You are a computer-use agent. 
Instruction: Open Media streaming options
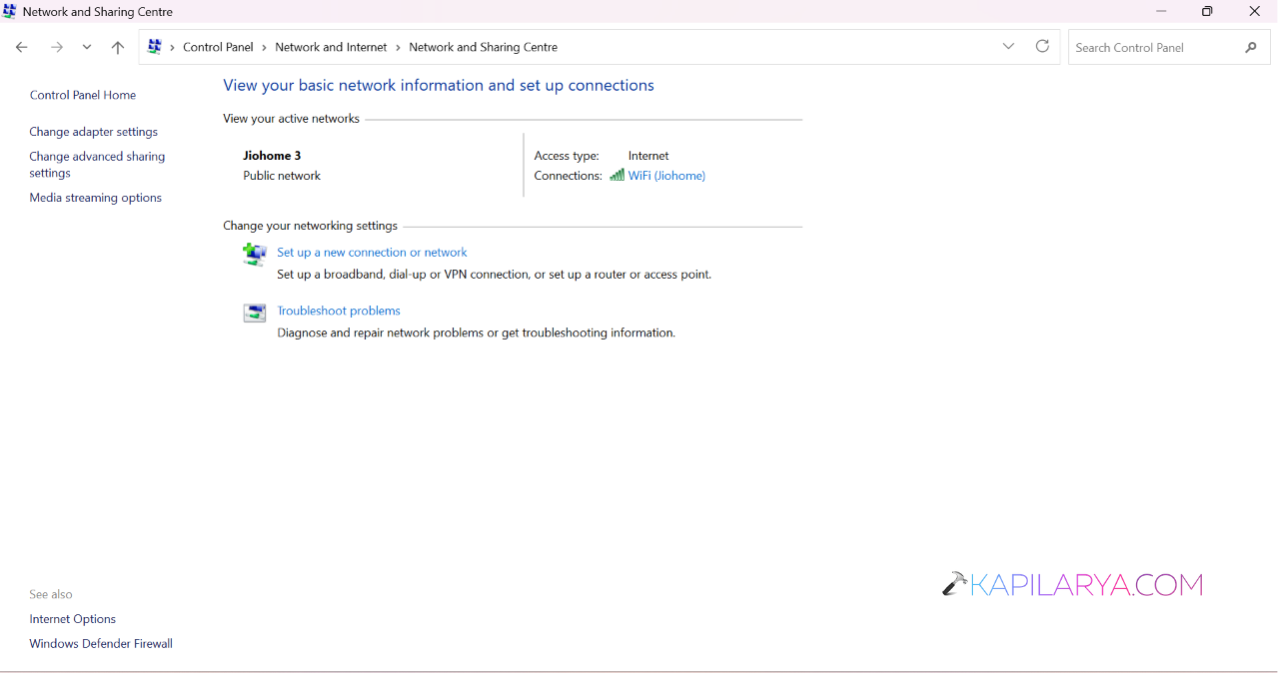coord(96,198)
